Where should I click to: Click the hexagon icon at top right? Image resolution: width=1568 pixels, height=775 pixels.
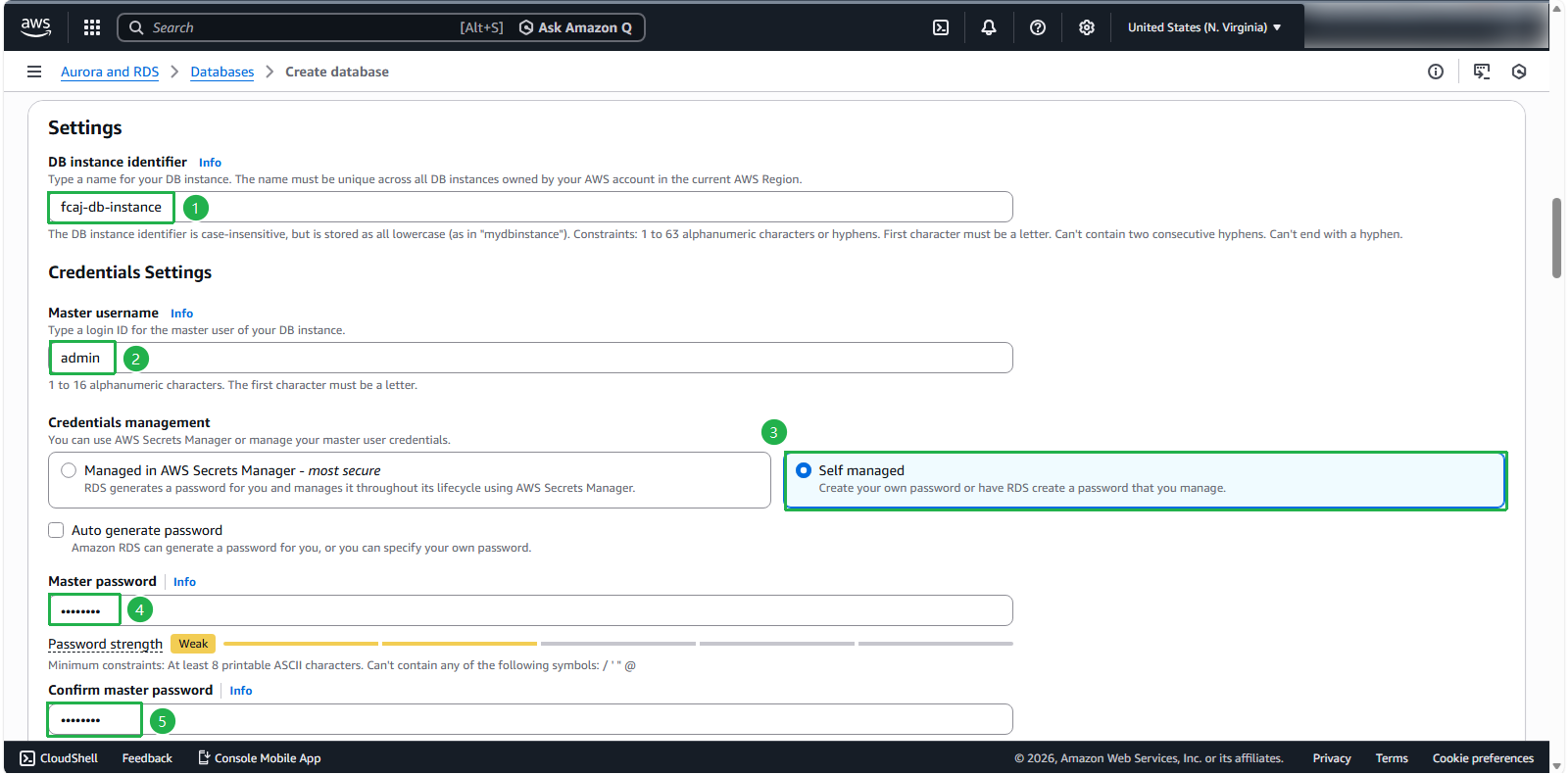point(1519,72)
